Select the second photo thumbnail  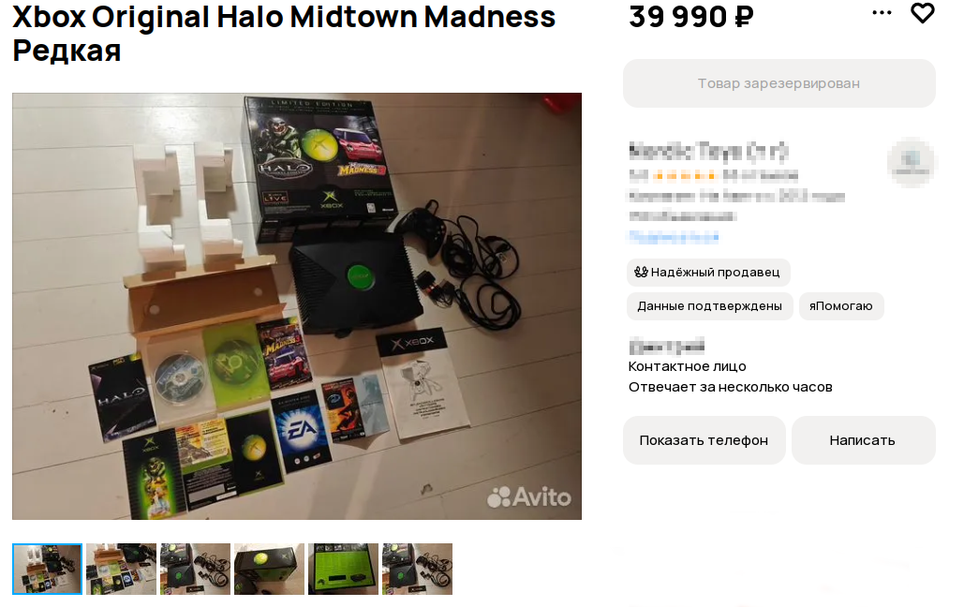point(121,569)
